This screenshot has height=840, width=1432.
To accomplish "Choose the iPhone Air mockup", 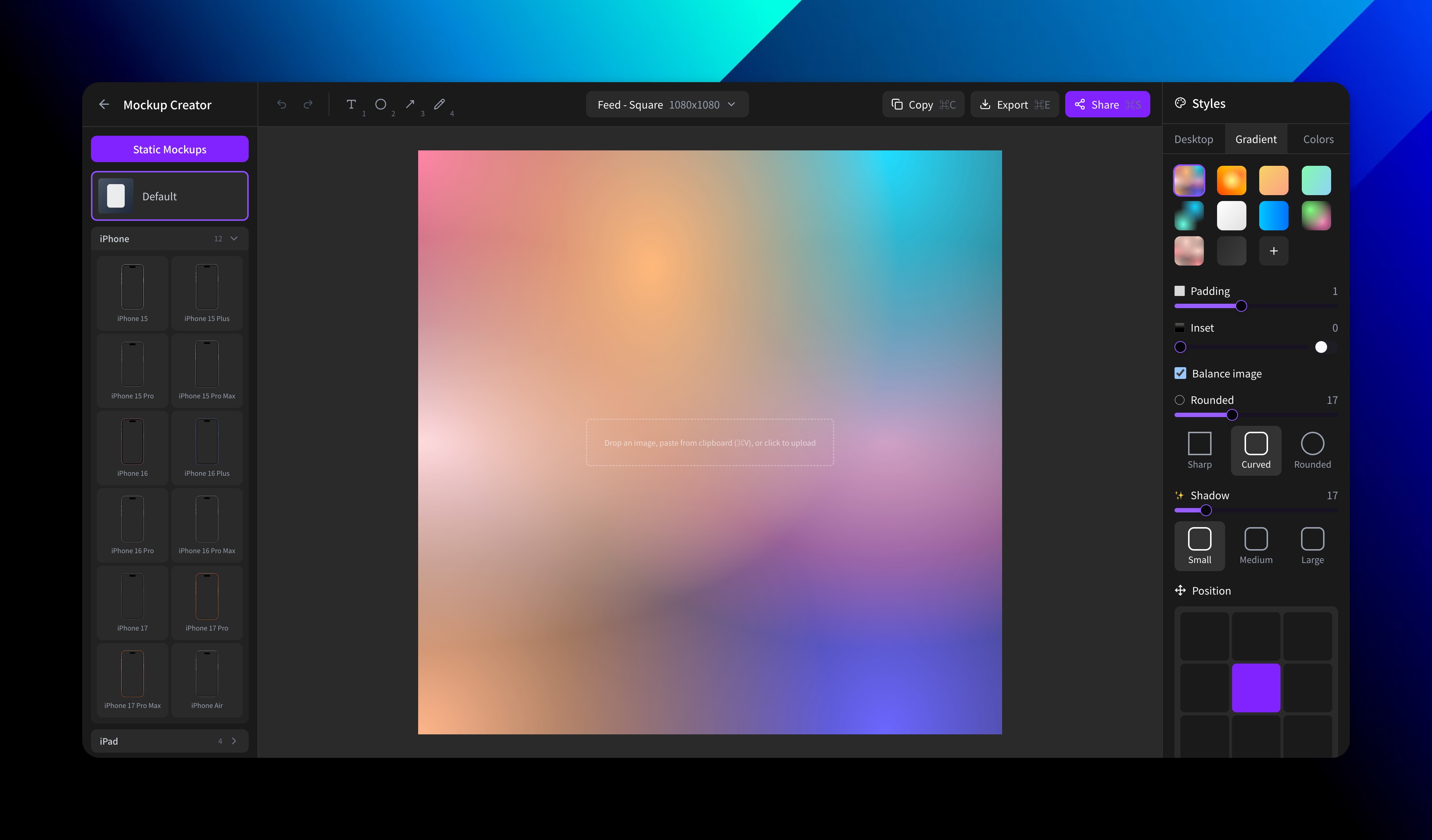I will (207, 680).
